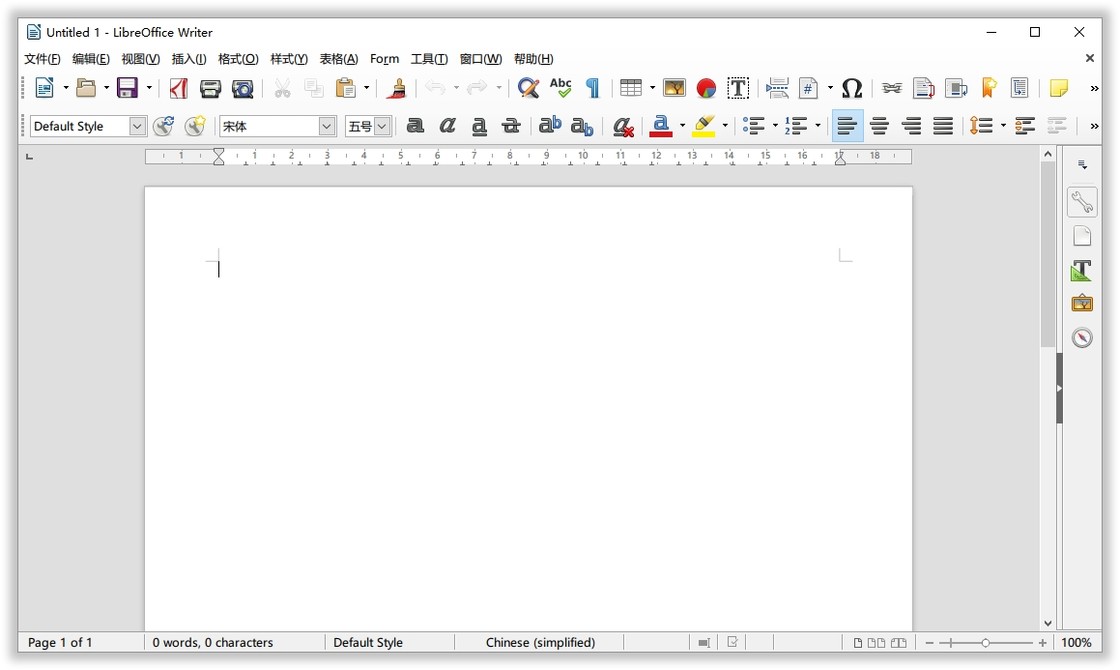The height and width of the screenshot is (670, 1120).
Task: Insert a comment sticky note
Action: [x=1059, y=88]
